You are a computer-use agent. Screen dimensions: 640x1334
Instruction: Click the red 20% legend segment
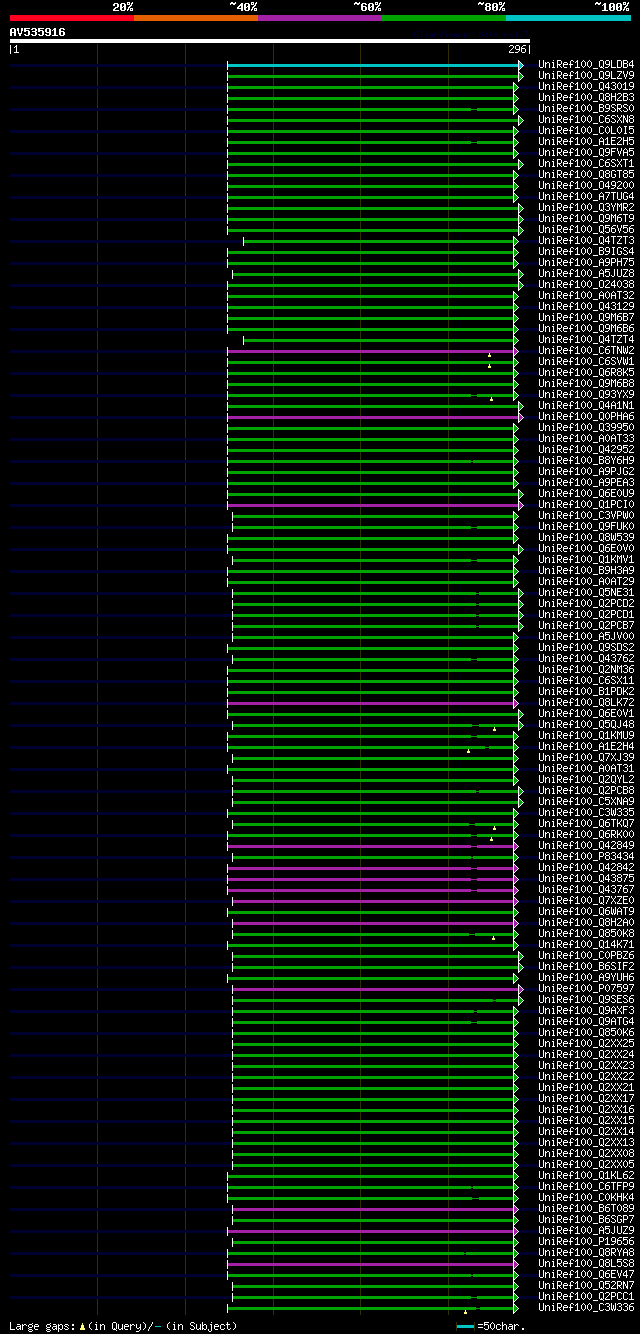pos(72,17)
